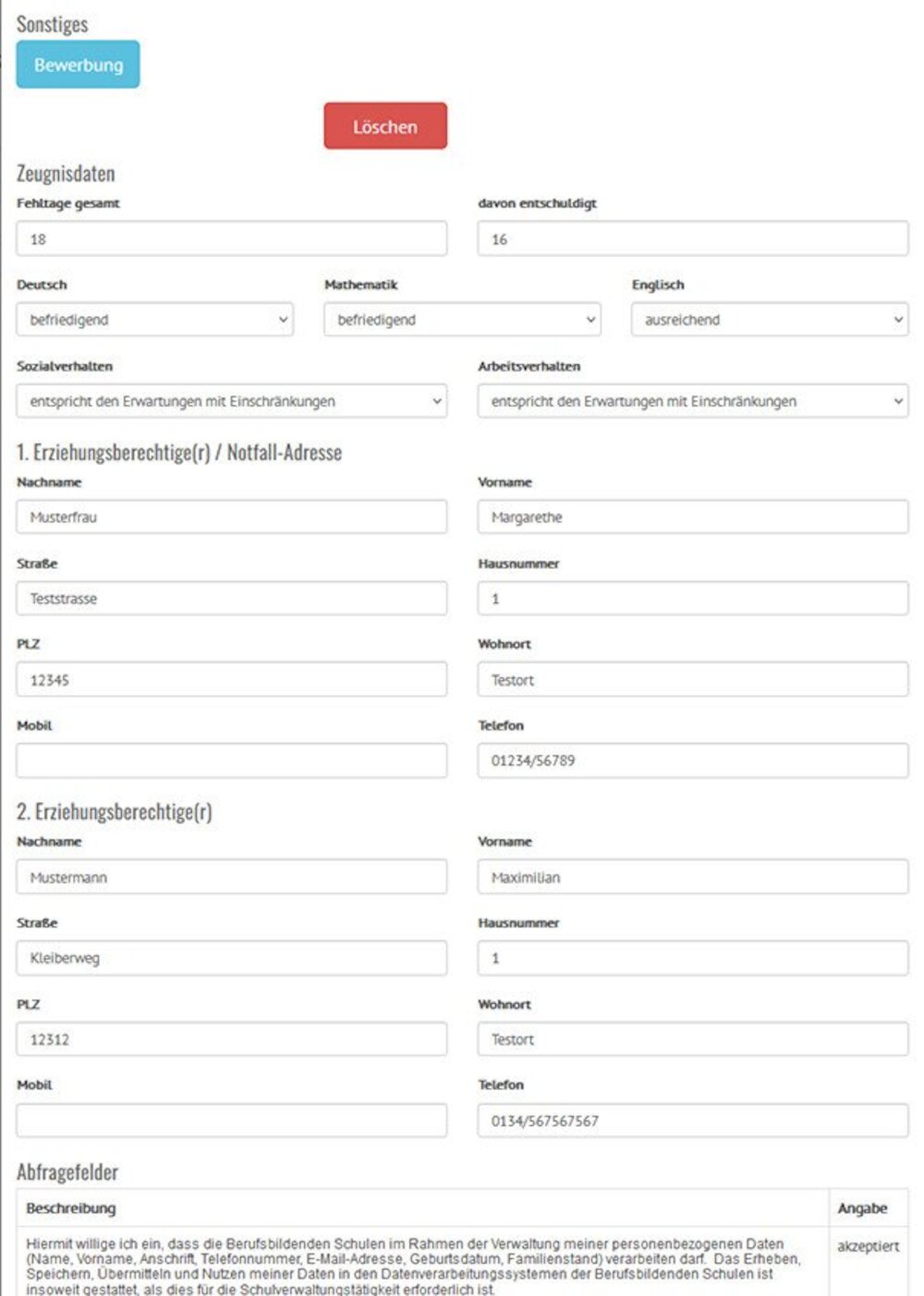This screenshot has width=924, height=1296.
Task: Select the davon entschuldigt field
Action: 692,238
